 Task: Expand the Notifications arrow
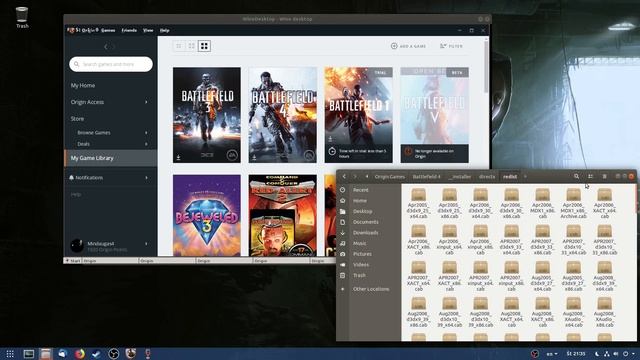pos(146,178)
